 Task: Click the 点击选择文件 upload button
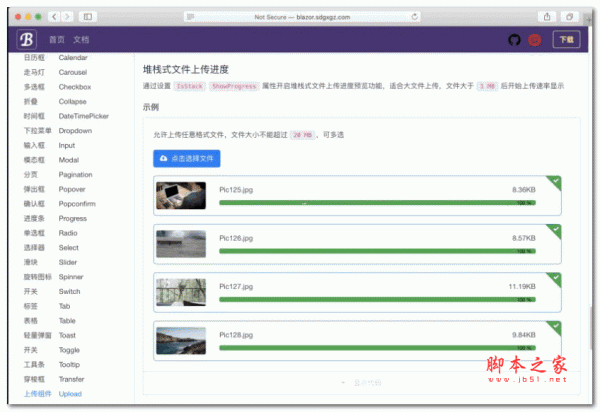[187, 158]
